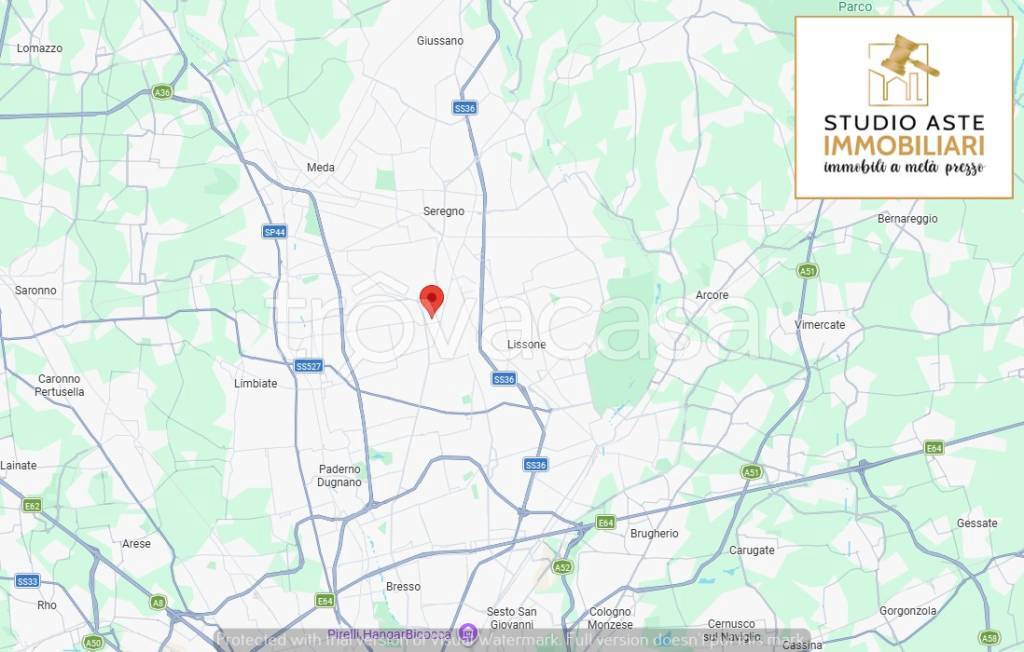Screen dimensions: 1024x652
Task: Click the Pirelli HangarBicocca museum marker
Action: (x=467, y=633)
